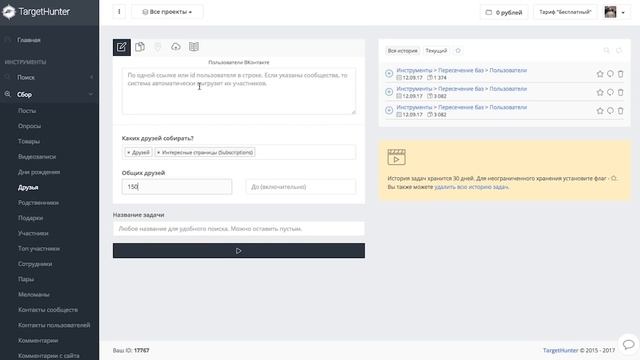The height and width of the screenshot is (360, 640).
Task: Switch to Вся история tab
Action: tap(402, 51)
